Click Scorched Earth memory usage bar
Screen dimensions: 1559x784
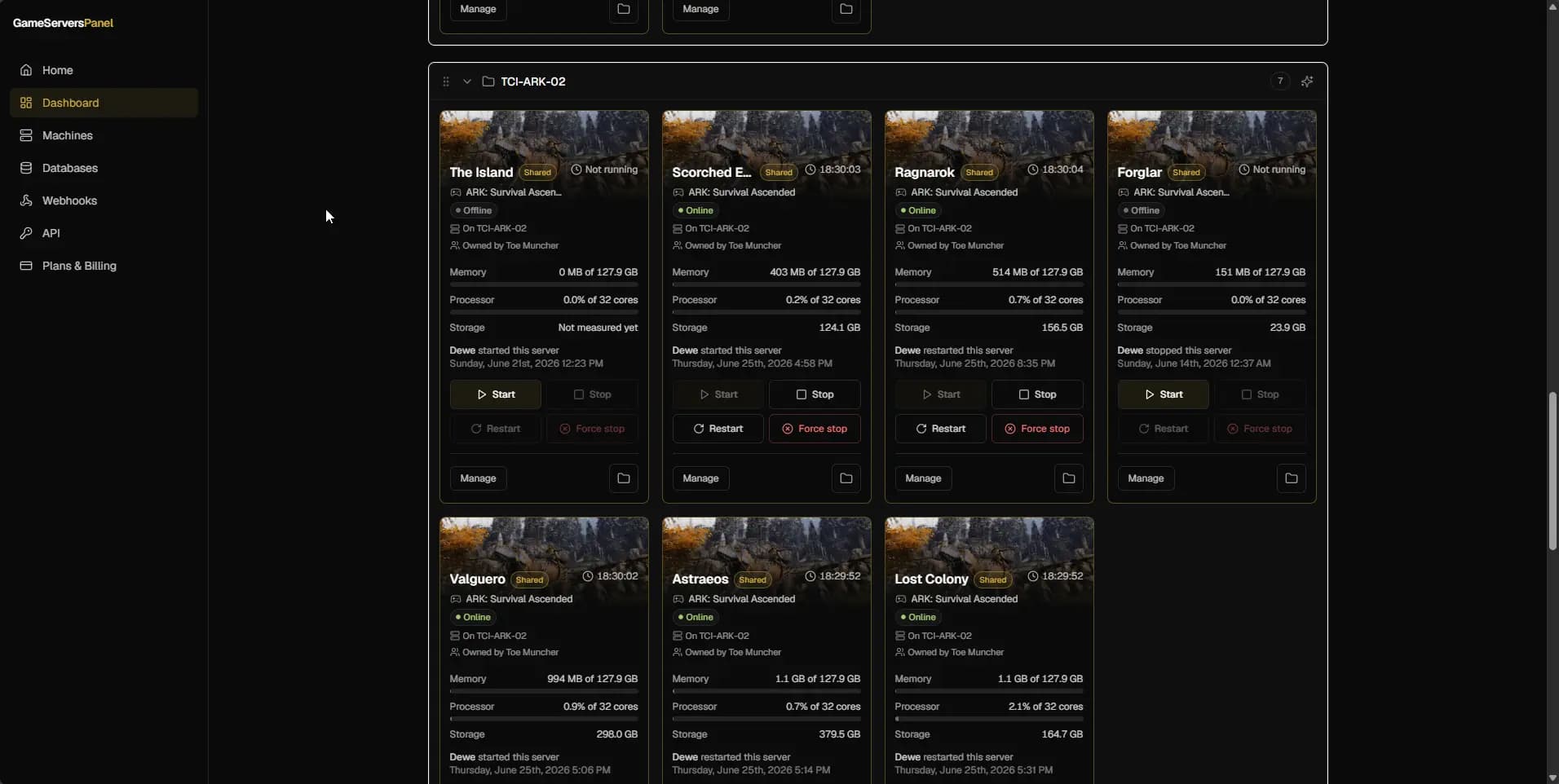point(766,284)
